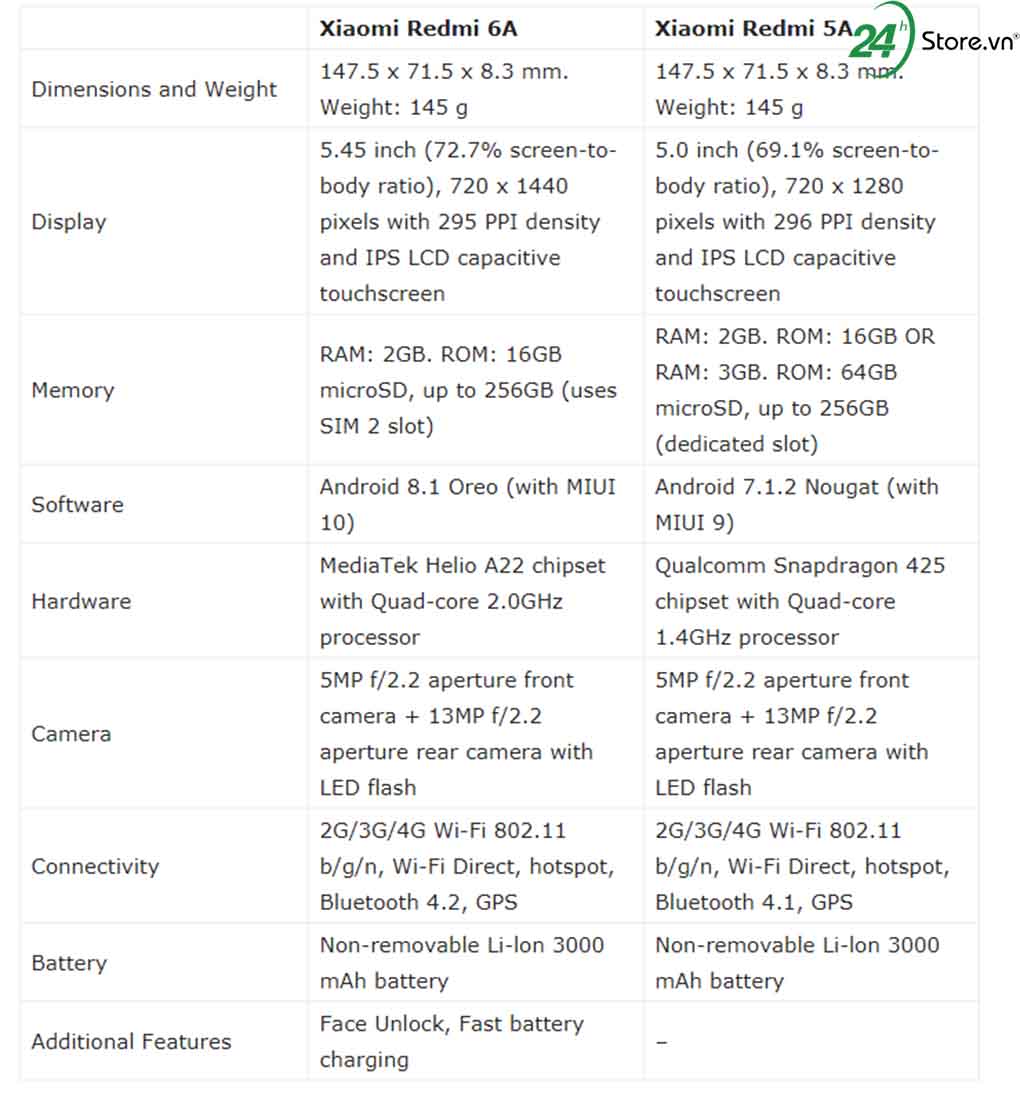The height and width of the screenshot is (1107, 1020).
Task: Click the dash in Redmi 5A's Additional Features cell
Action: click(661, 1042)
